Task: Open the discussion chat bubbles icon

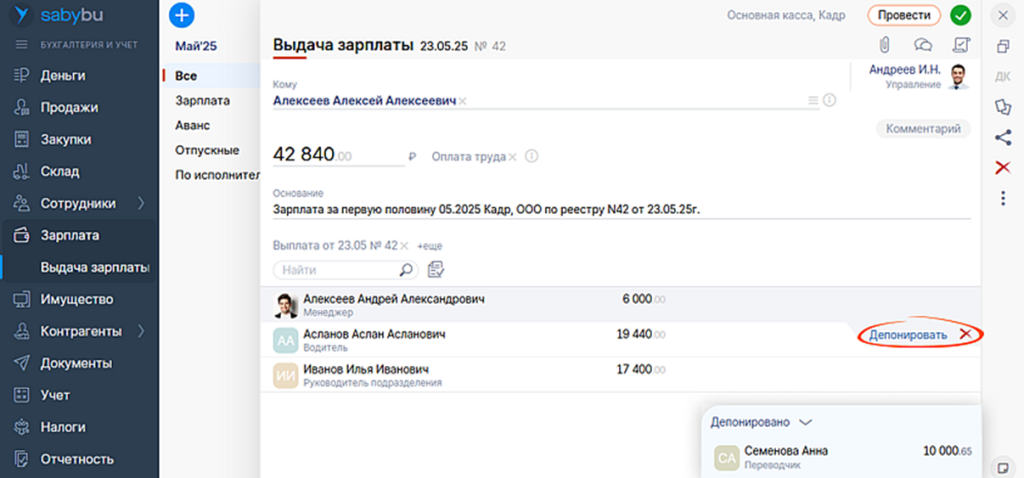Action: pos(923,44)
